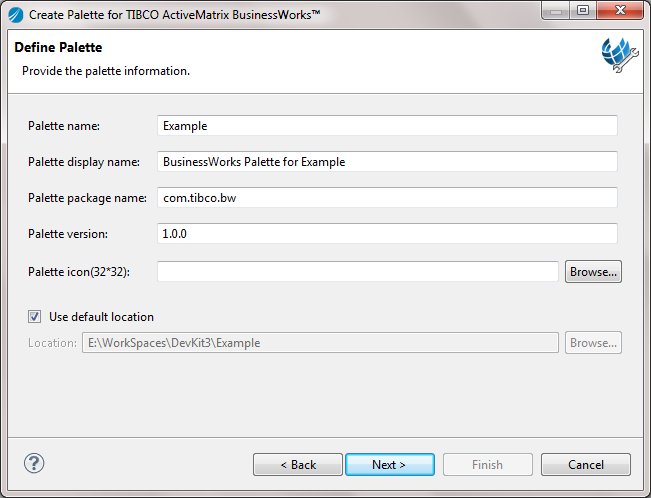Toggle the Use default location checkbox
The image size is (651, 498).
36,317
